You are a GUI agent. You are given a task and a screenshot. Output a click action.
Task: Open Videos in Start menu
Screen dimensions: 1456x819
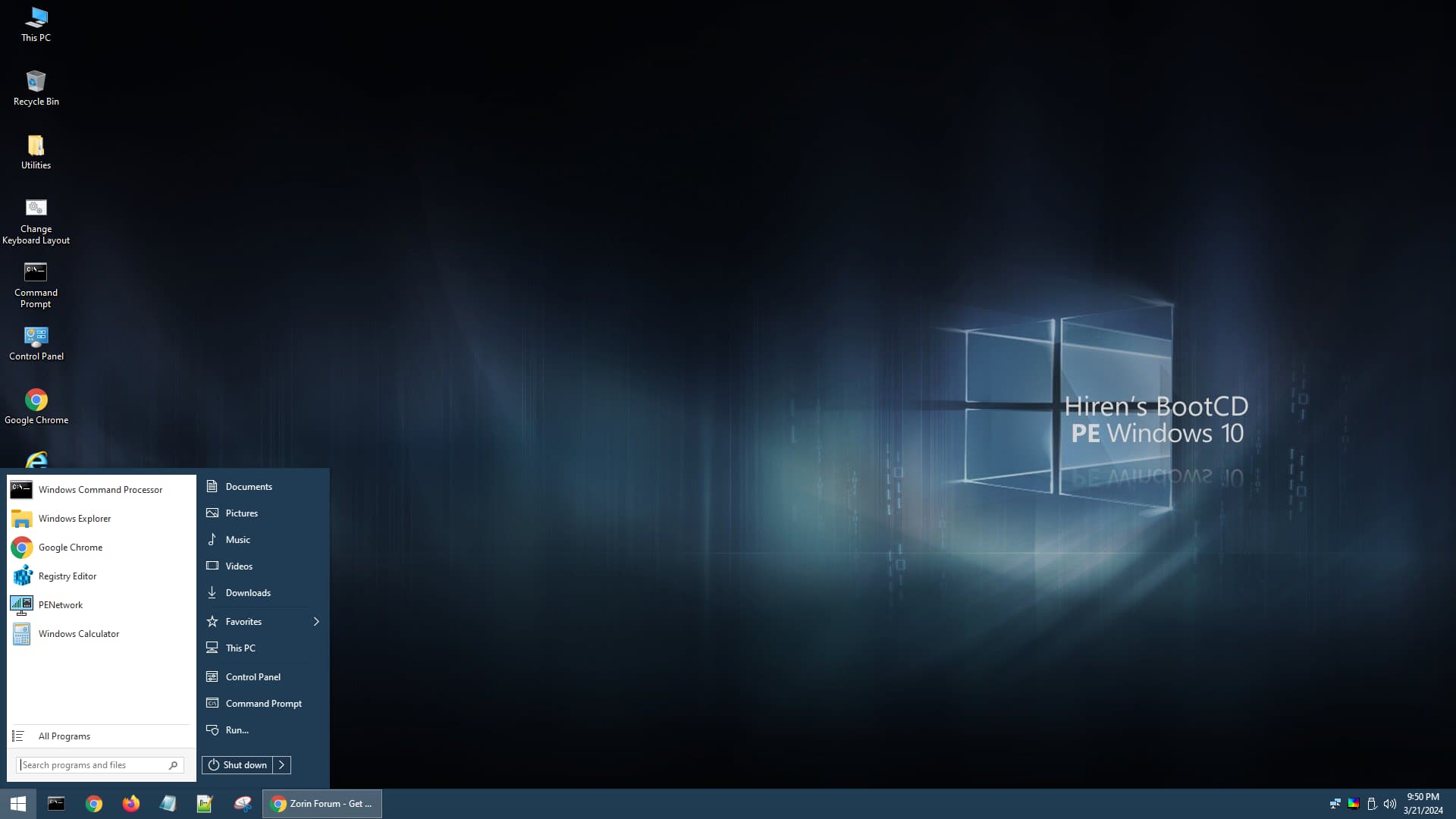tap(263, 566)
